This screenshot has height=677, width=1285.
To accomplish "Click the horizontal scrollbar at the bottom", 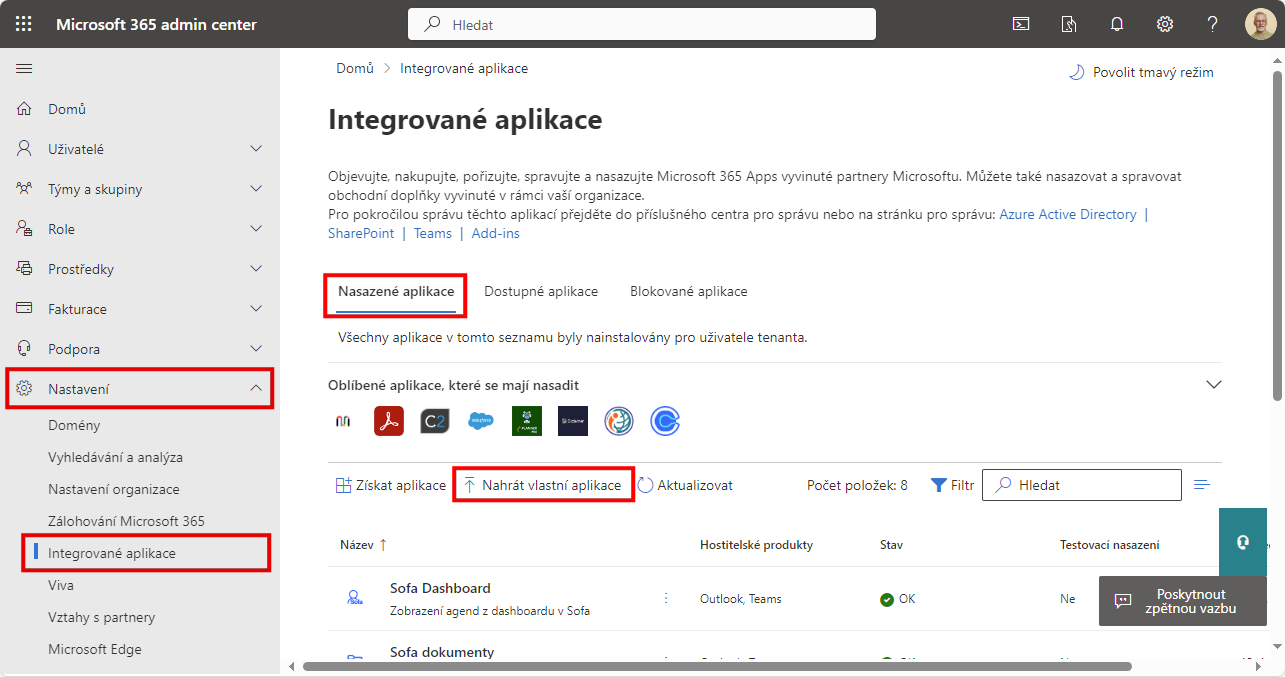I will pos(717,666).
